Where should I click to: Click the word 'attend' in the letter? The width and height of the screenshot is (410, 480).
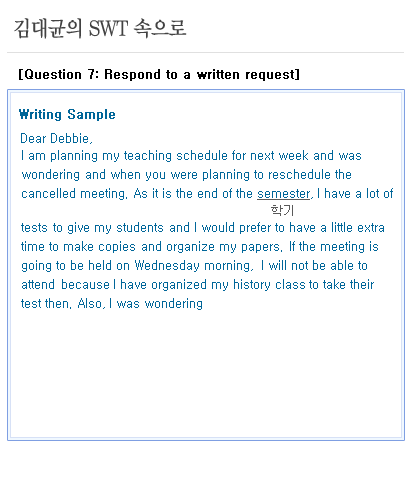38,285
